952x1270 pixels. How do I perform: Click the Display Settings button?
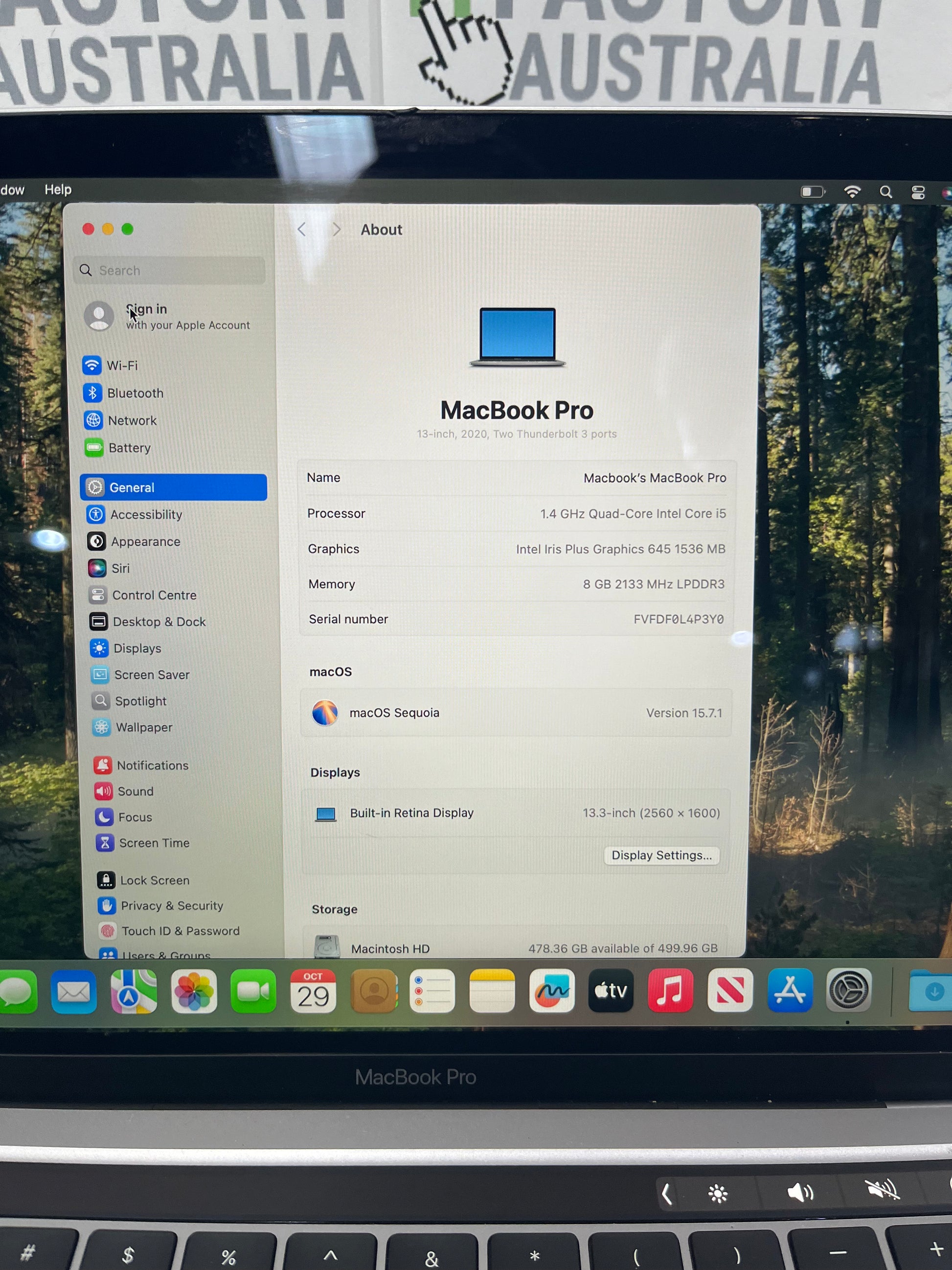point(661,855)
